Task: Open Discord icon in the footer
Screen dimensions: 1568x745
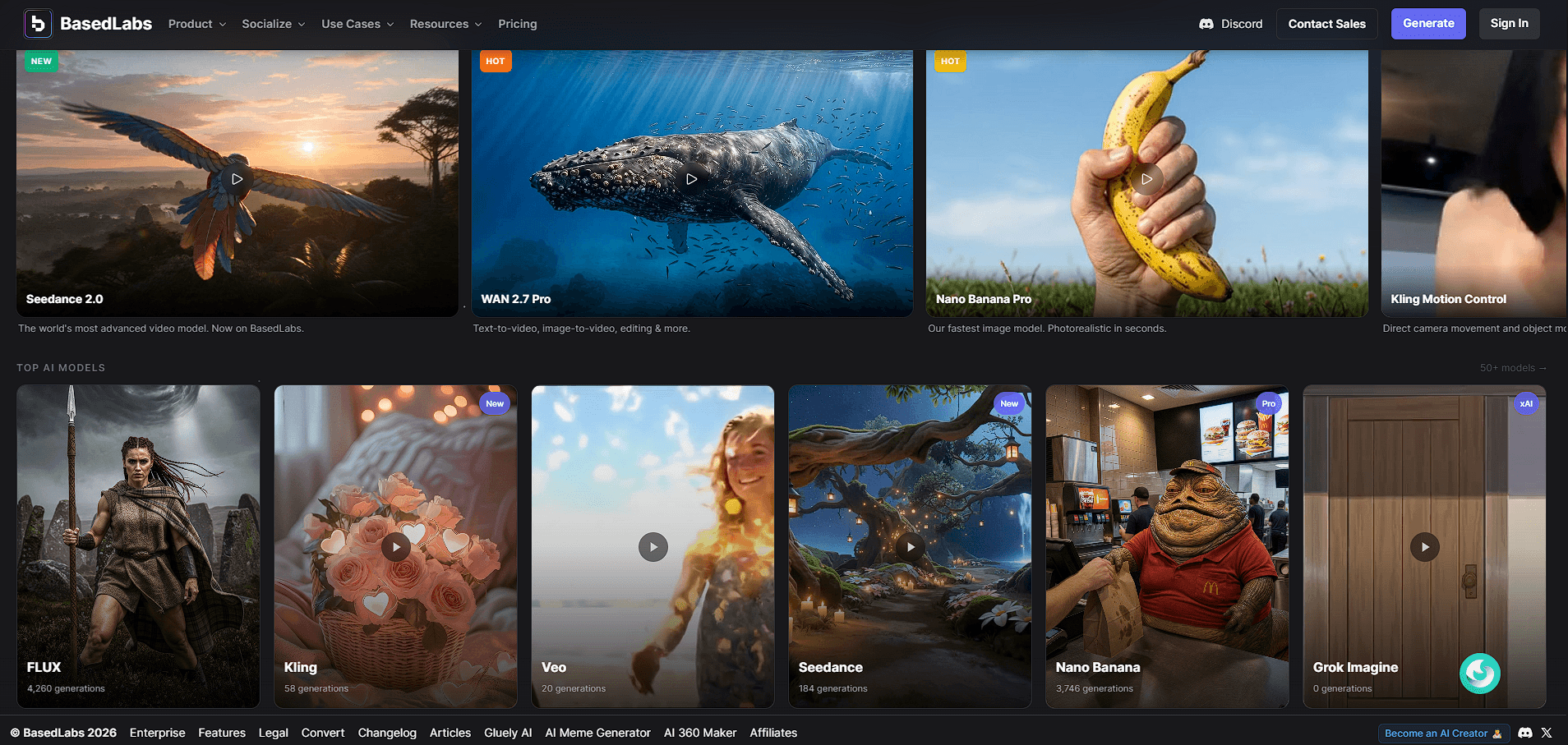Action: pyautogui.click(x=1525, y=733)
